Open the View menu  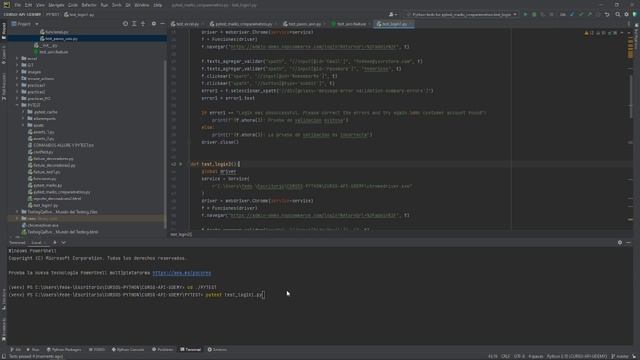point(40,5)
